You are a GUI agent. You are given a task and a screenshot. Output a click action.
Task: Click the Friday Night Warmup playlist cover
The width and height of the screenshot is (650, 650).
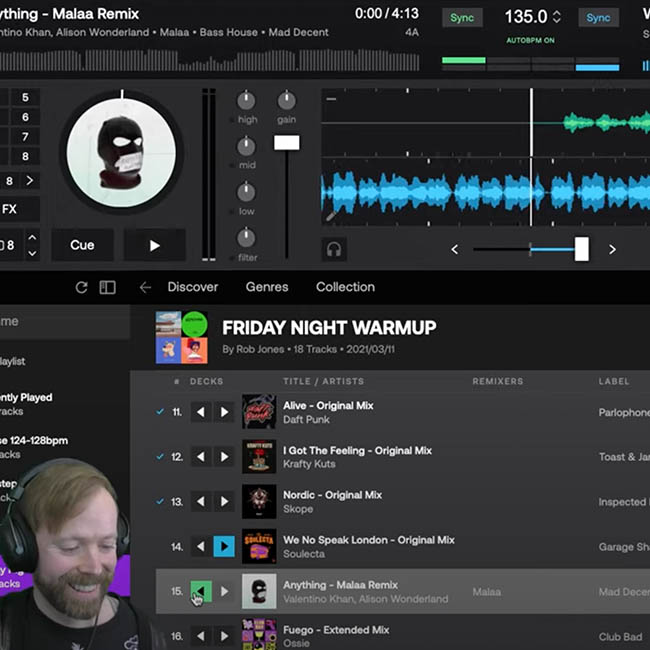pyautogui.click(x=182, y=337)
